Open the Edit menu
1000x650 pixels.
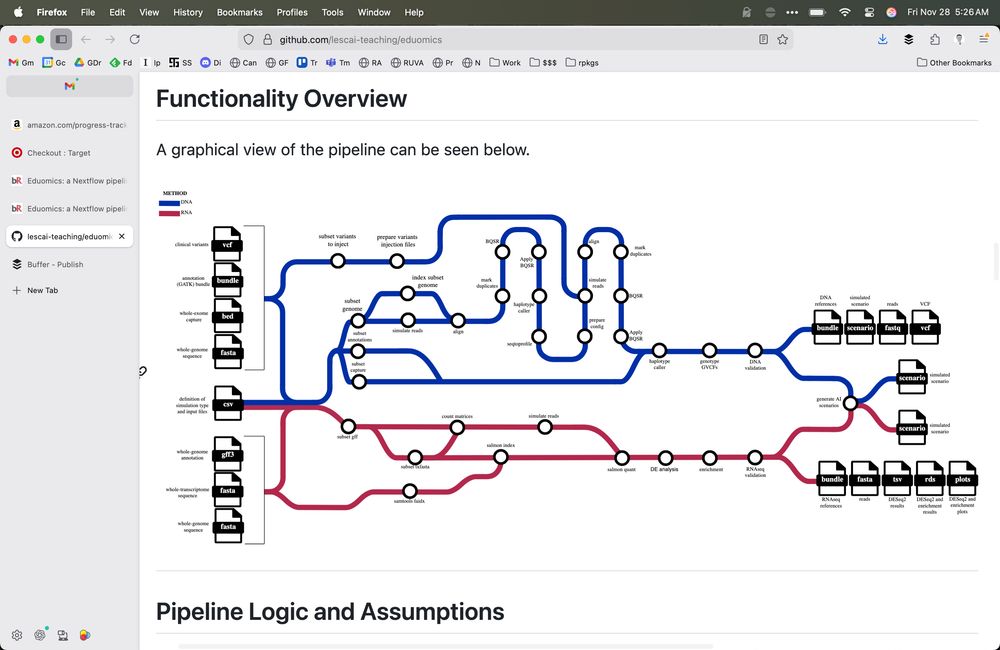(117, 12)
